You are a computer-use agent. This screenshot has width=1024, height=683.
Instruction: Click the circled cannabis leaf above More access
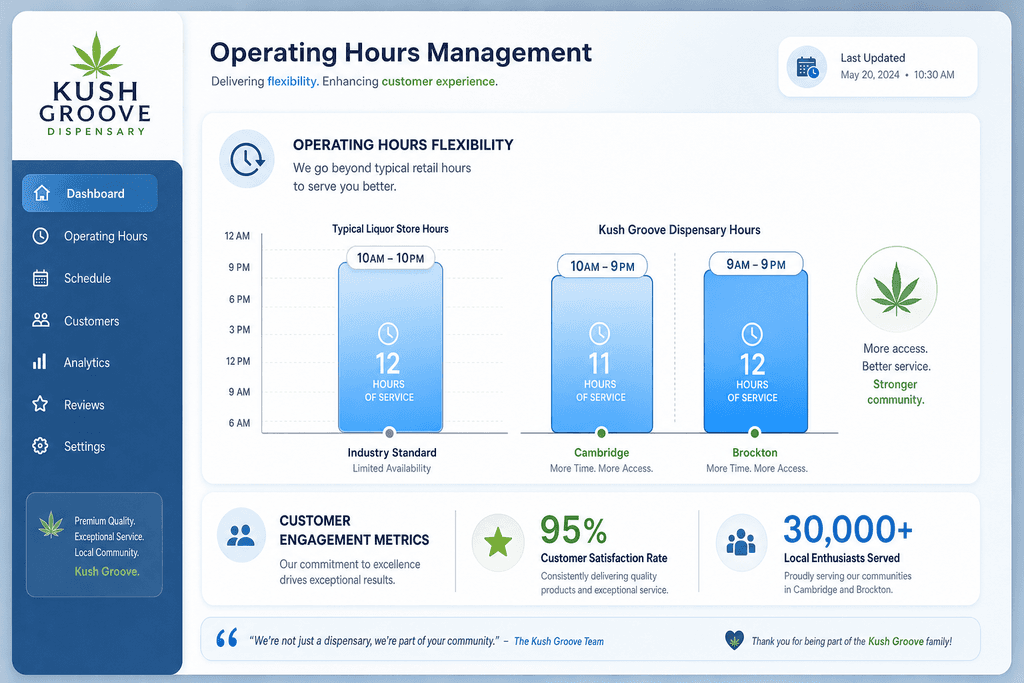click(896, 289)
